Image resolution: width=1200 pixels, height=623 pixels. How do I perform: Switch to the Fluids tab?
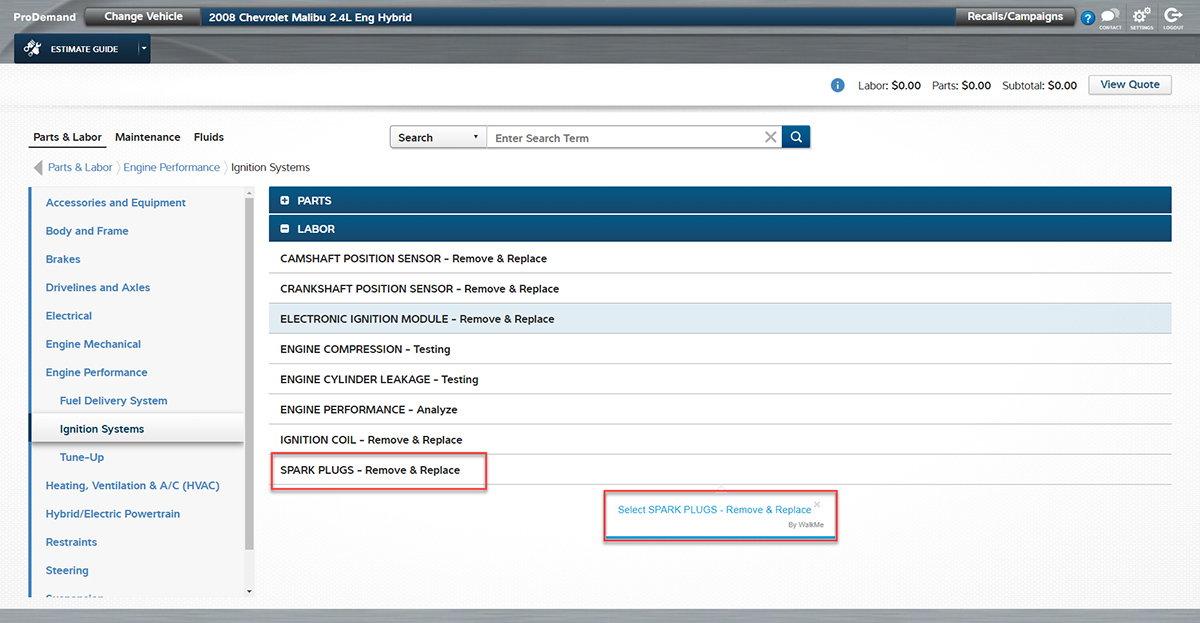(209, 137)
